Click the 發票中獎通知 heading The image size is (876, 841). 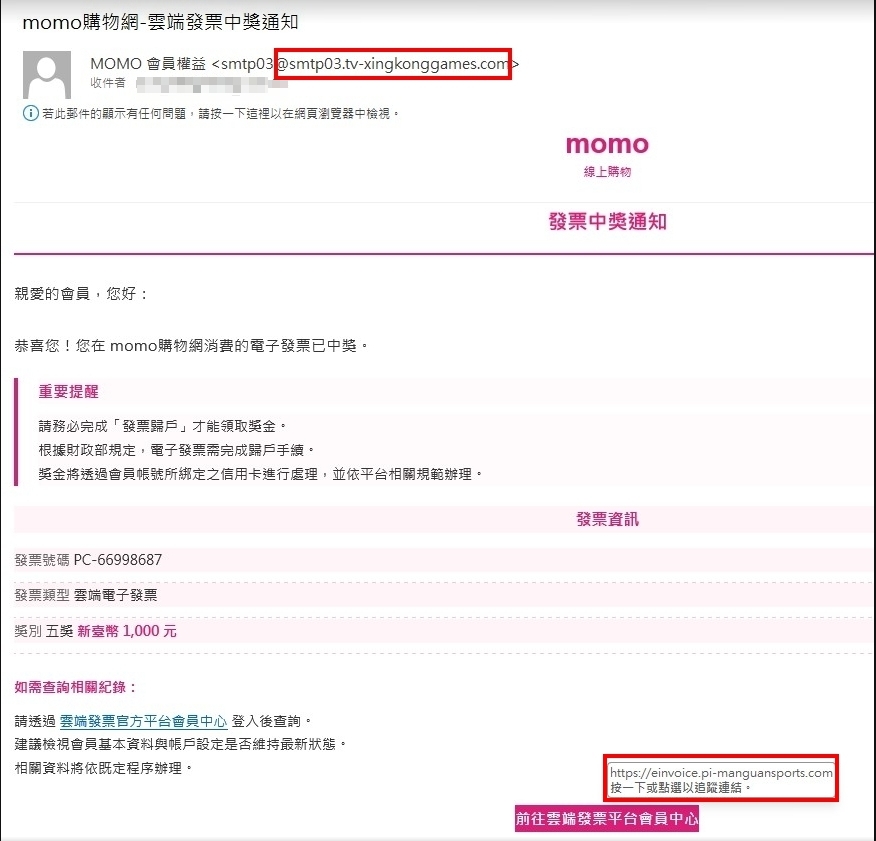tap(607, 222)
